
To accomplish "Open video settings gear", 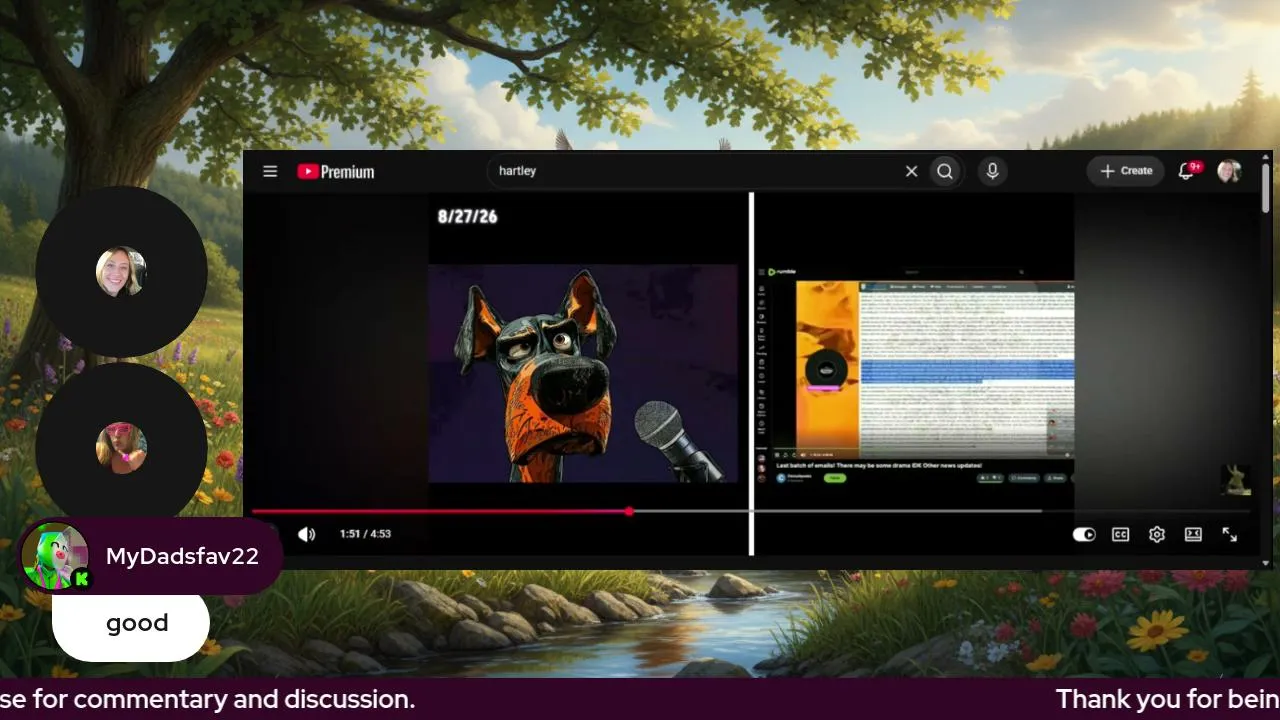I will click(1157, 534).
